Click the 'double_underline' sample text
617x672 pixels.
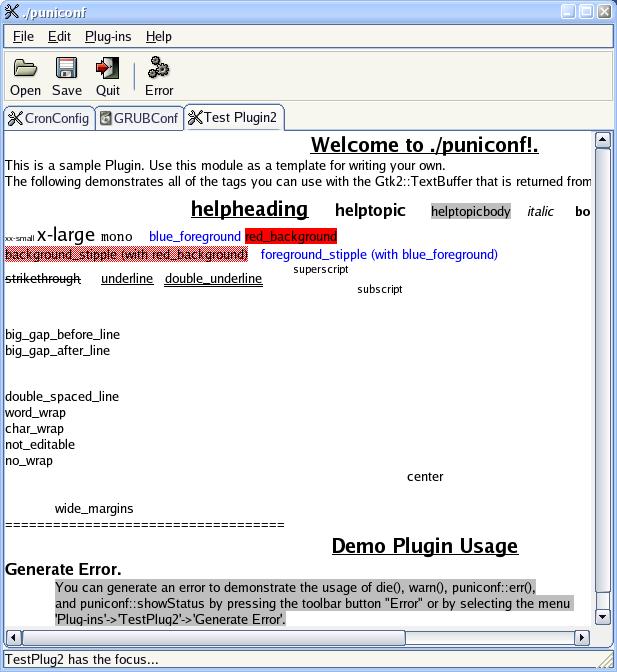(213, 279)
